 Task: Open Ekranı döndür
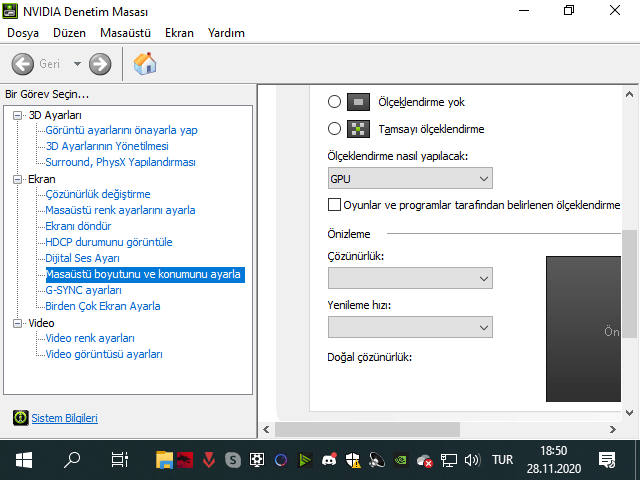(78, 226)
